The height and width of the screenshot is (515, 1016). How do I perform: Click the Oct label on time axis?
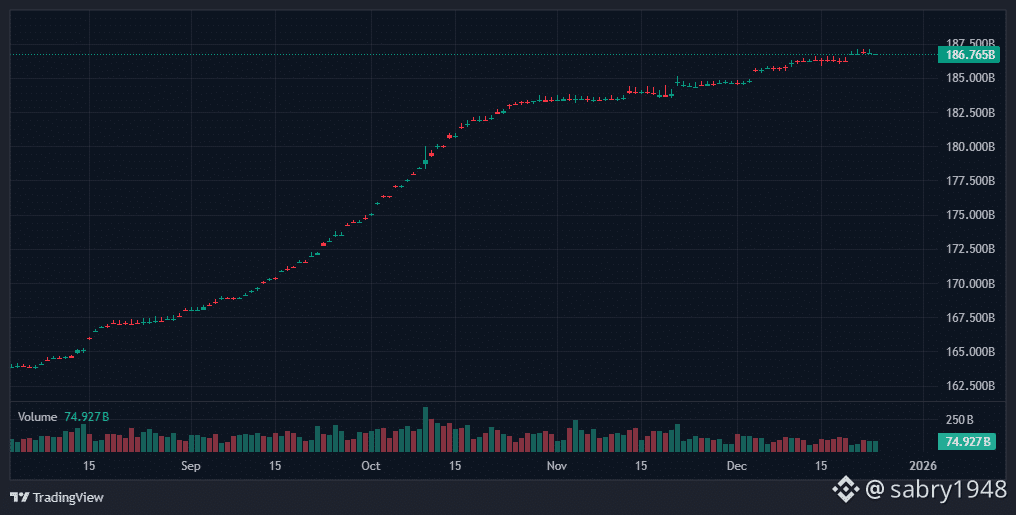point(371,466)
